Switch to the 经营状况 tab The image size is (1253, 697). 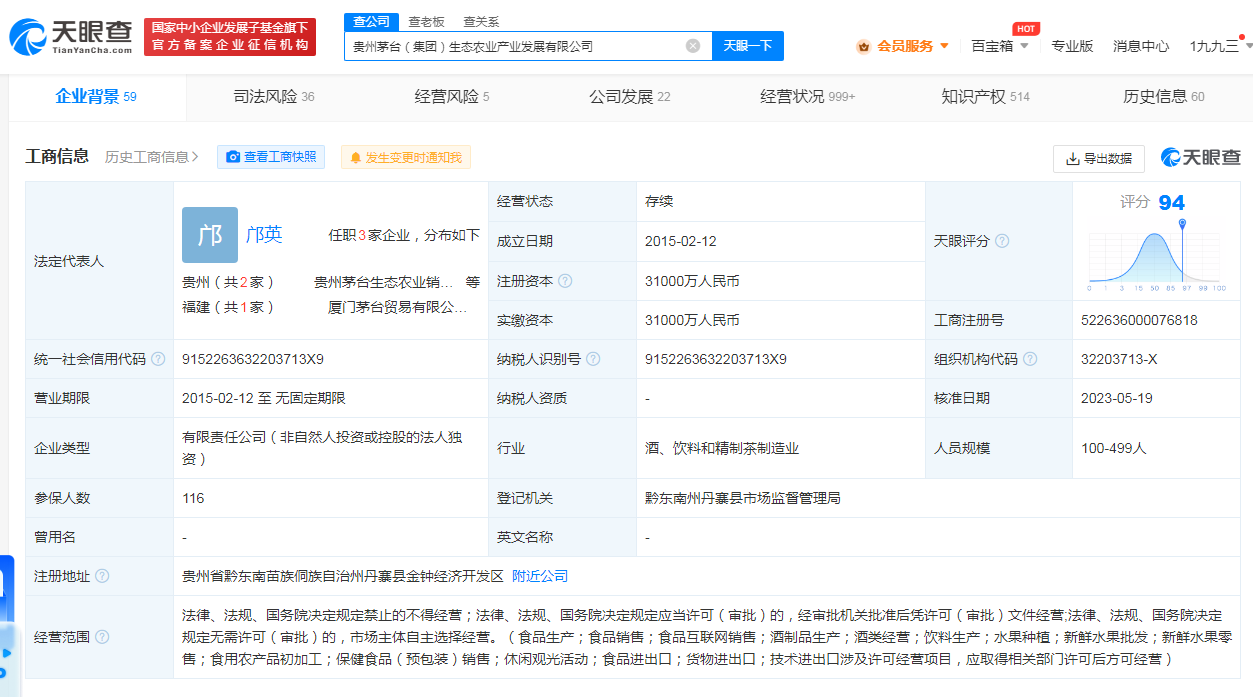coord(807,97)
